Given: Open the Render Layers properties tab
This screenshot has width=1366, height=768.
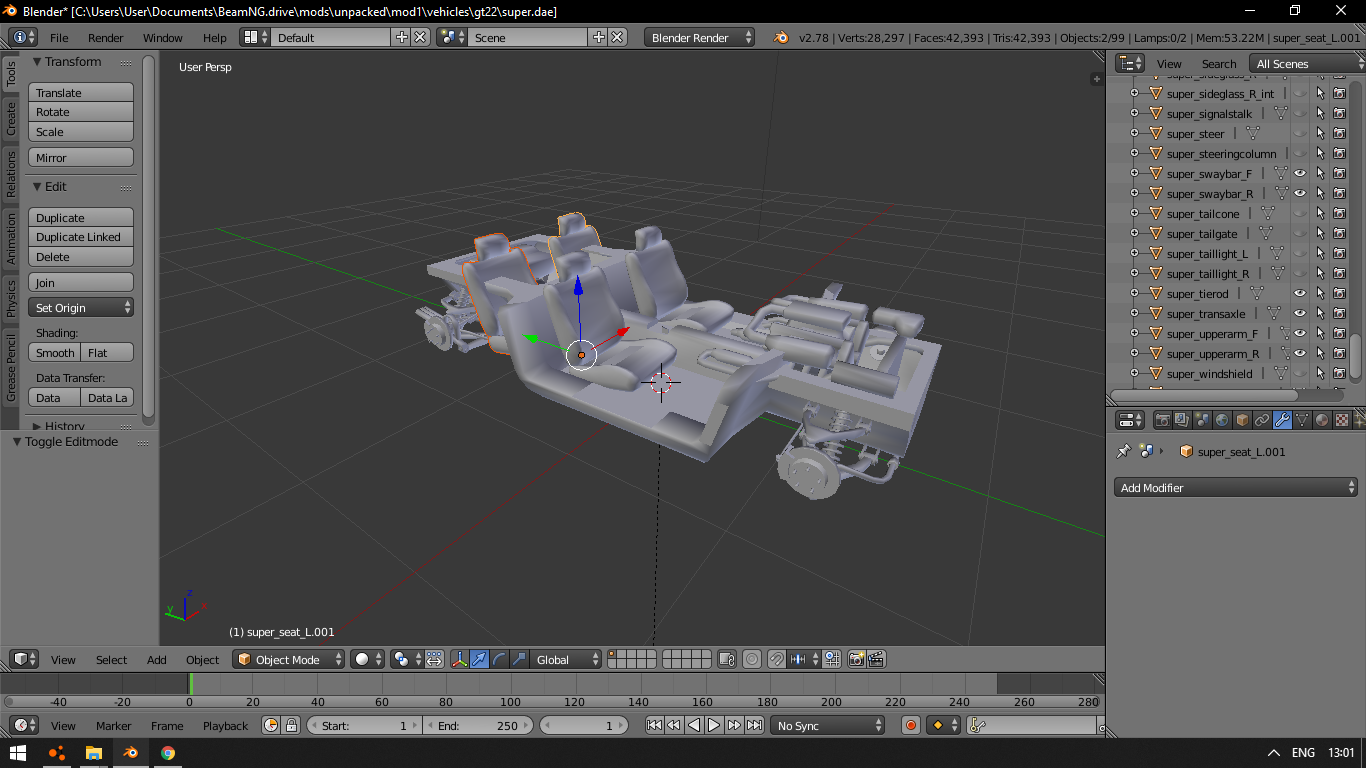Looking at the screenshot, I should [x=1182, y=420].
